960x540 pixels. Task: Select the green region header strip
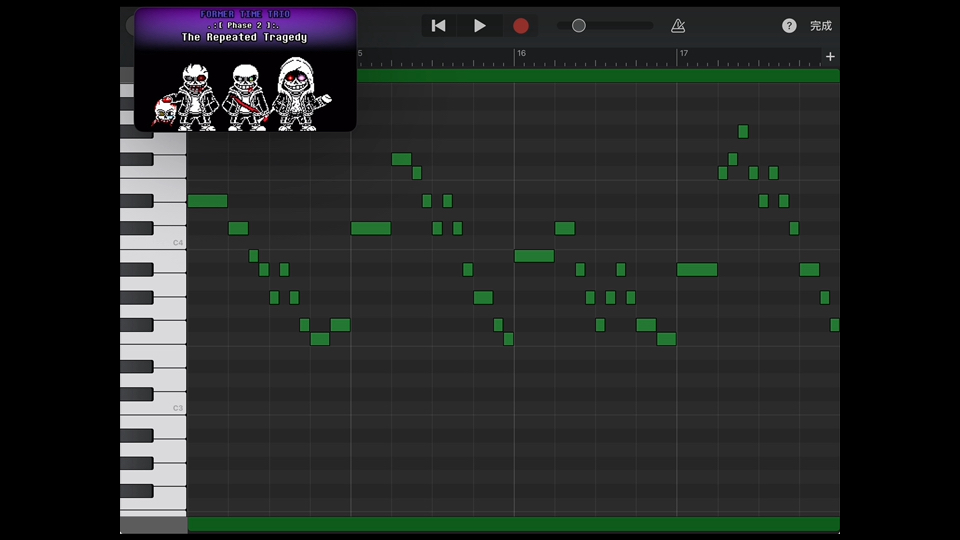(598, 76)
